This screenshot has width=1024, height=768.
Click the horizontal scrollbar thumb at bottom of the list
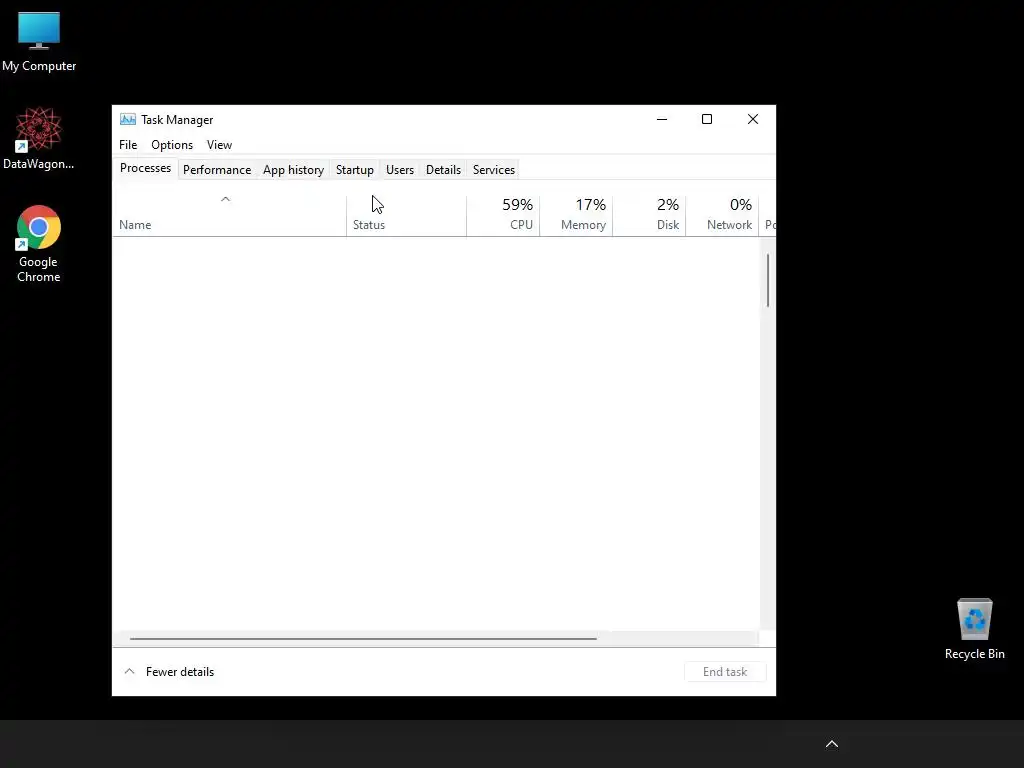pyautogui.click(x=363, y=639)
